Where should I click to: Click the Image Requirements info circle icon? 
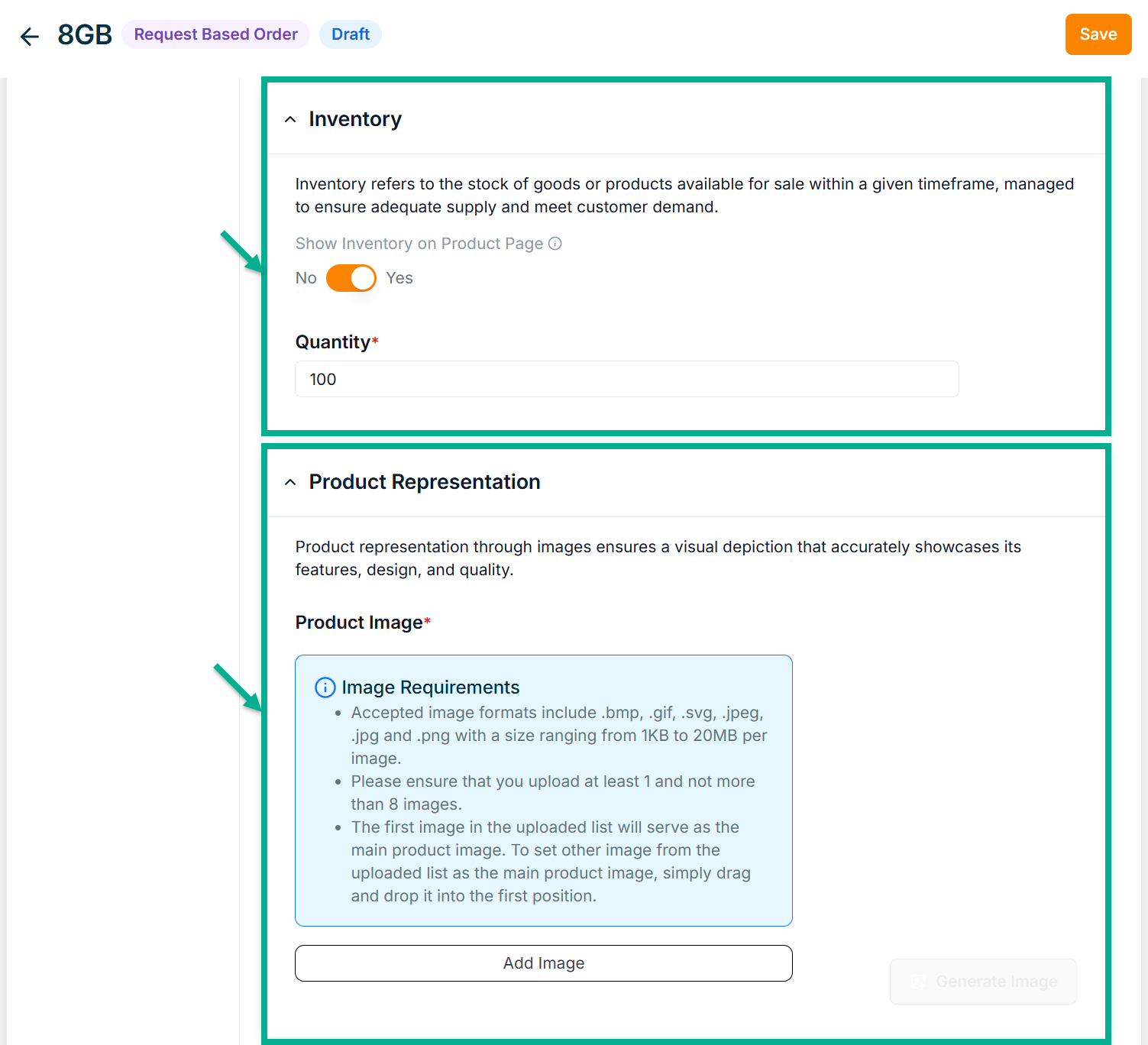click(x=325, y=687)
